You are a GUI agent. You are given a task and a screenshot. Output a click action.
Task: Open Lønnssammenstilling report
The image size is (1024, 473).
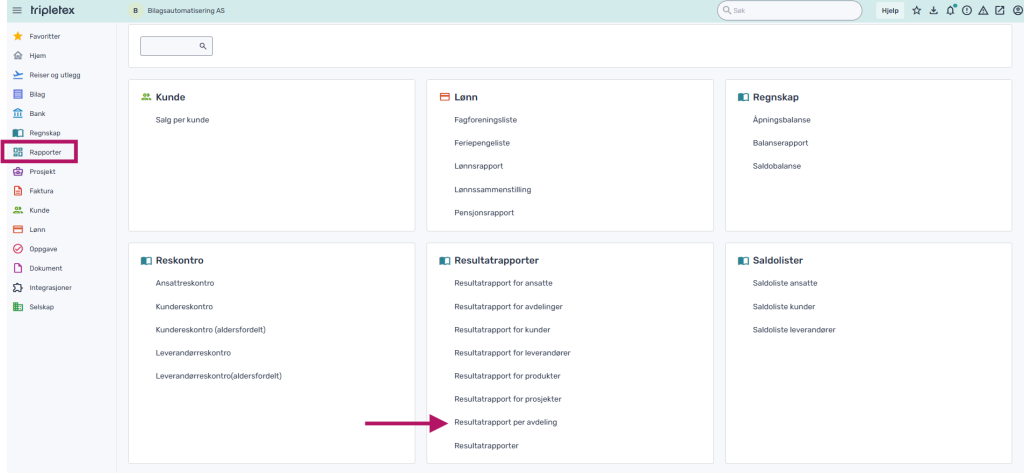click(x=493, y=189)
